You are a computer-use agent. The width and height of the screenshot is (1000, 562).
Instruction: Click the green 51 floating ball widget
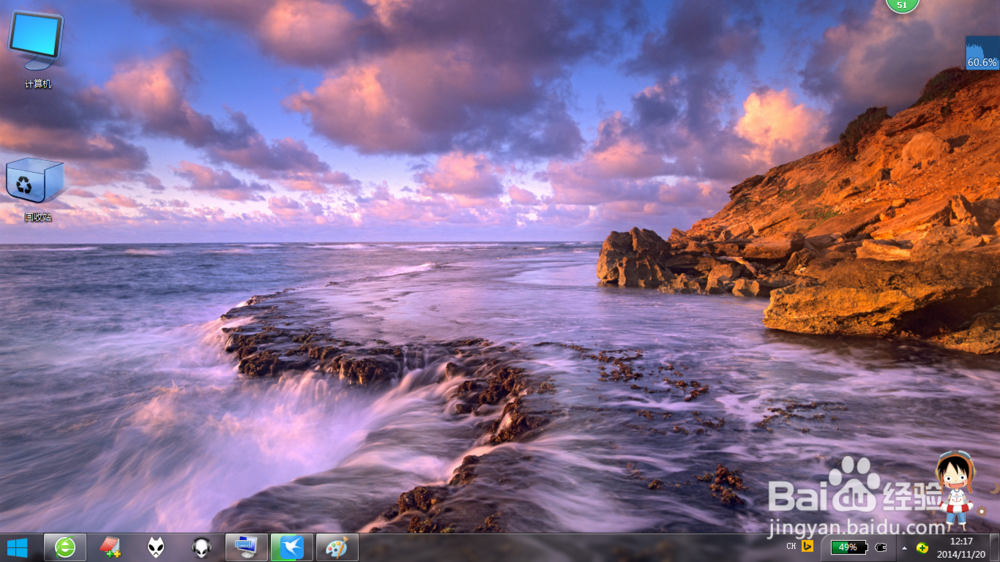coord(902,5)
